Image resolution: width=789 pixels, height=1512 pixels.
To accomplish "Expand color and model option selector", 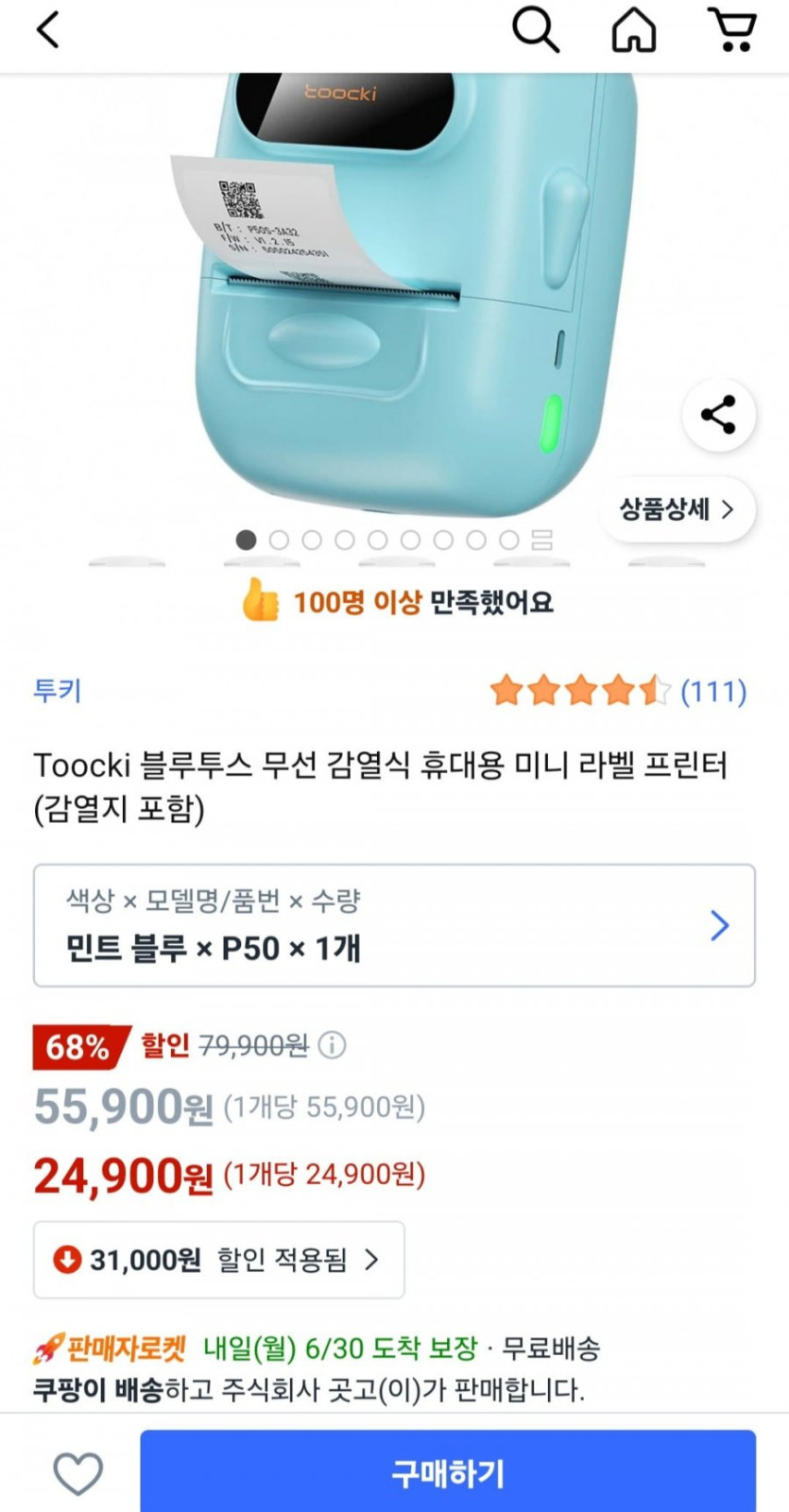I will tap(394, 925).
